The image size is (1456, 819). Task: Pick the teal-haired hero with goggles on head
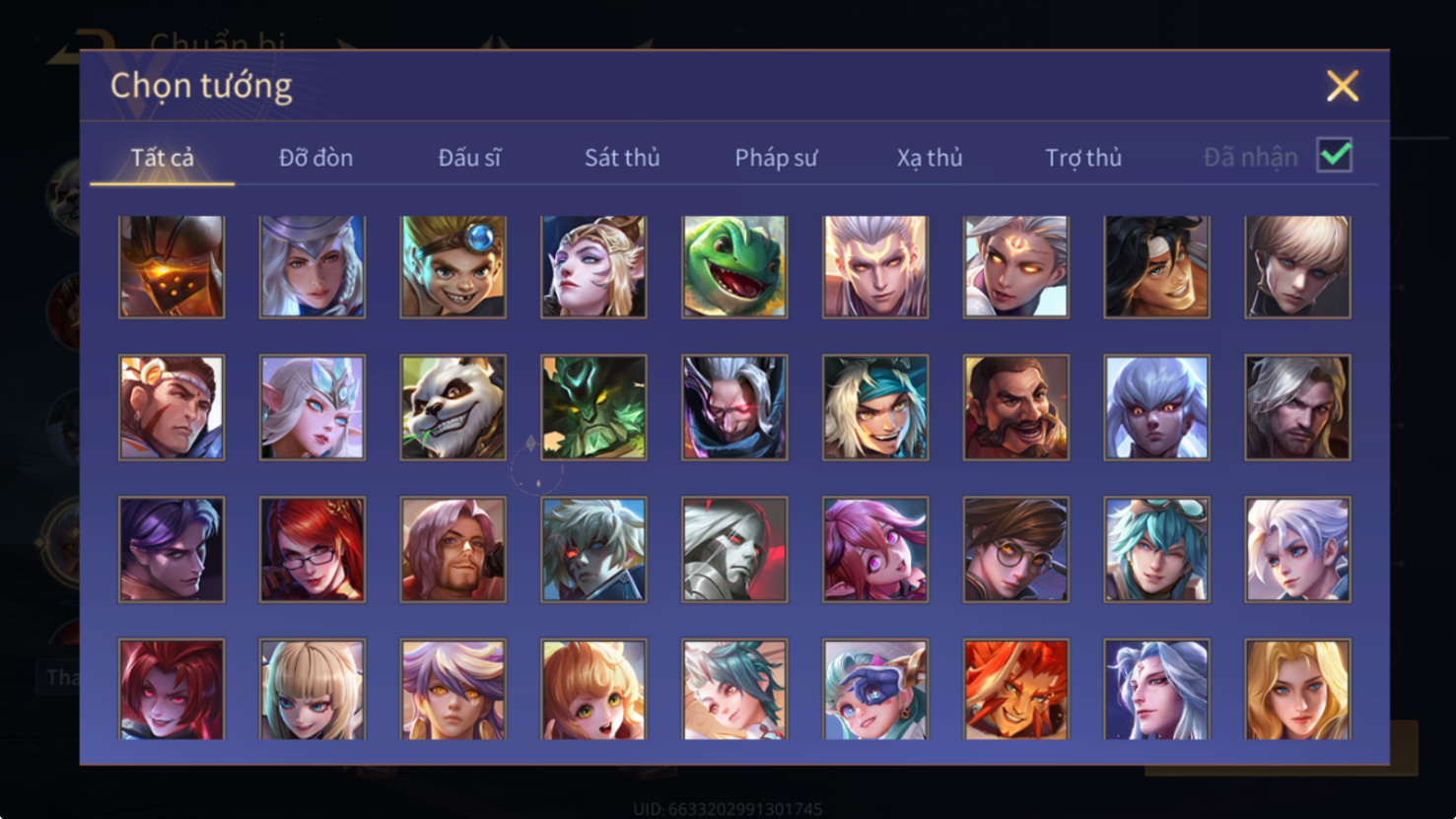(x=1157, y=549)
